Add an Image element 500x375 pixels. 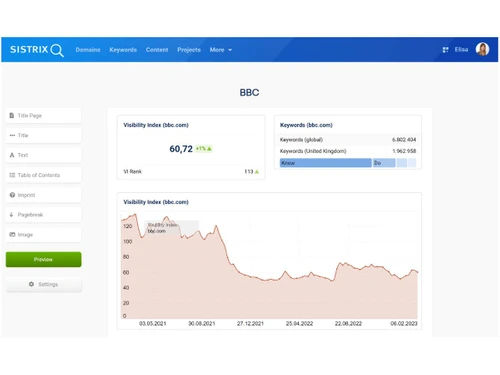pos(43,235)
